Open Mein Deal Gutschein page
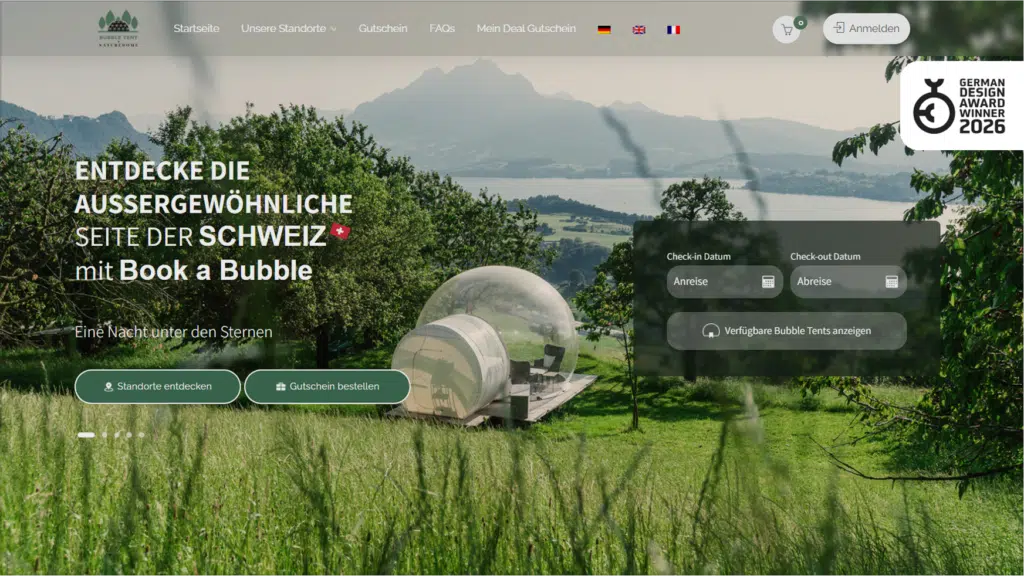1024x576 pixels. 526,29
